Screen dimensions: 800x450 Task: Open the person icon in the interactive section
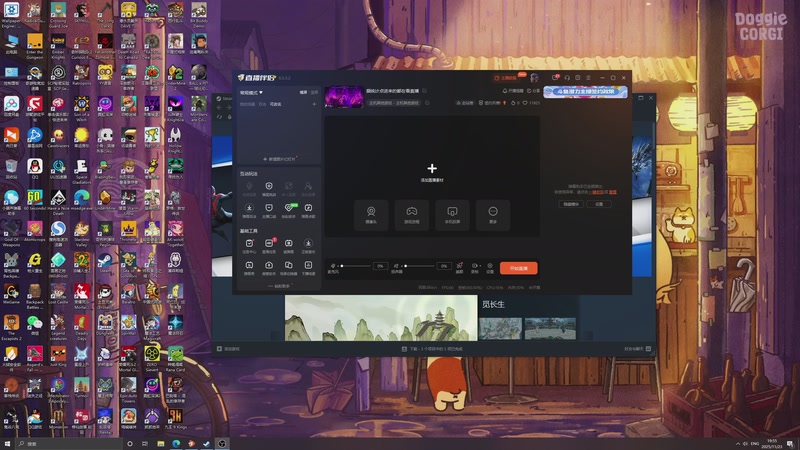pos(308,188)
